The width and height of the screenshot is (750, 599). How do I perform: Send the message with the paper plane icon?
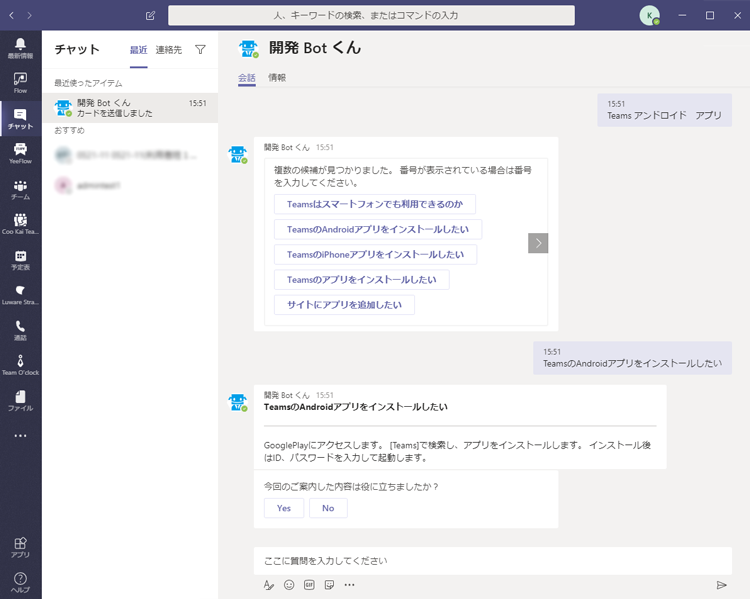722,585
